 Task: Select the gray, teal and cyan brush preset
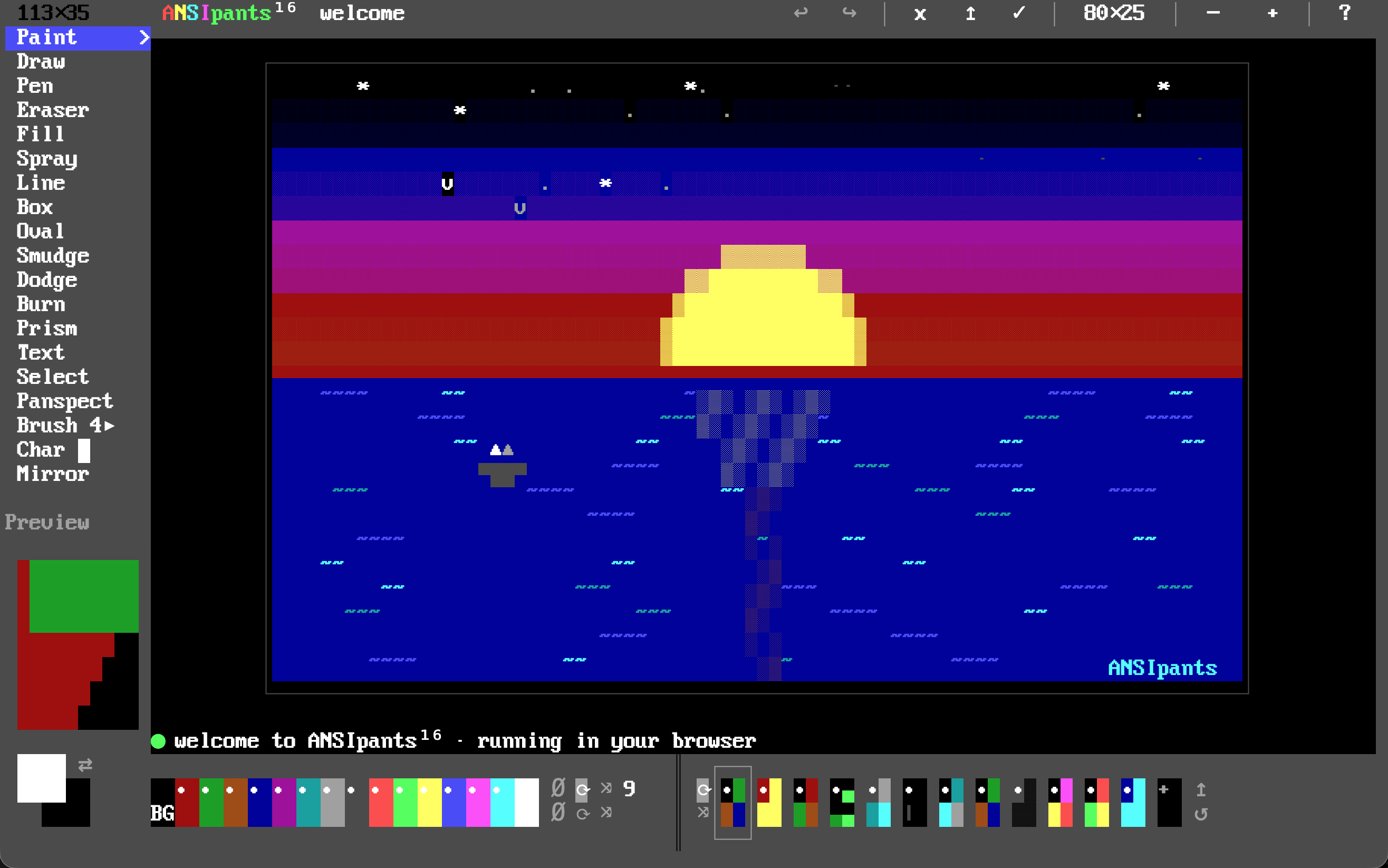point(878,802)
